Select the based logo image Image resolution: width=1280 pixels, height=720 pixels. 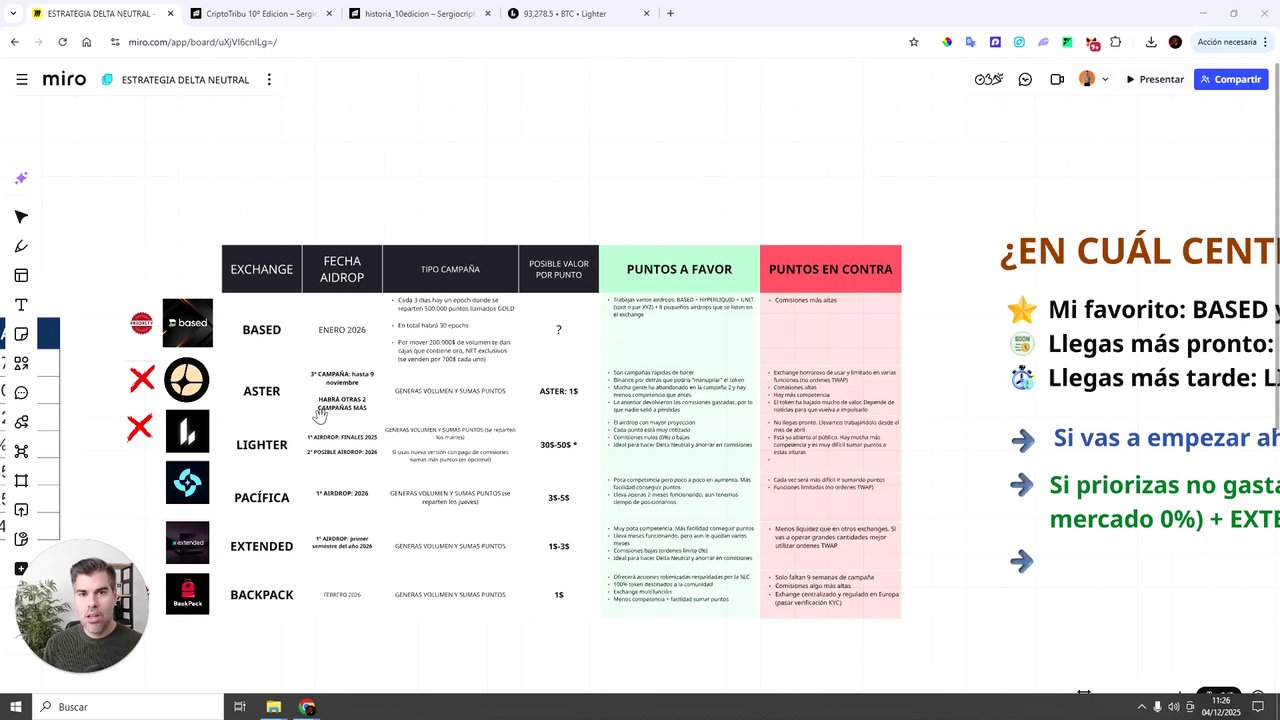[188, 323]
